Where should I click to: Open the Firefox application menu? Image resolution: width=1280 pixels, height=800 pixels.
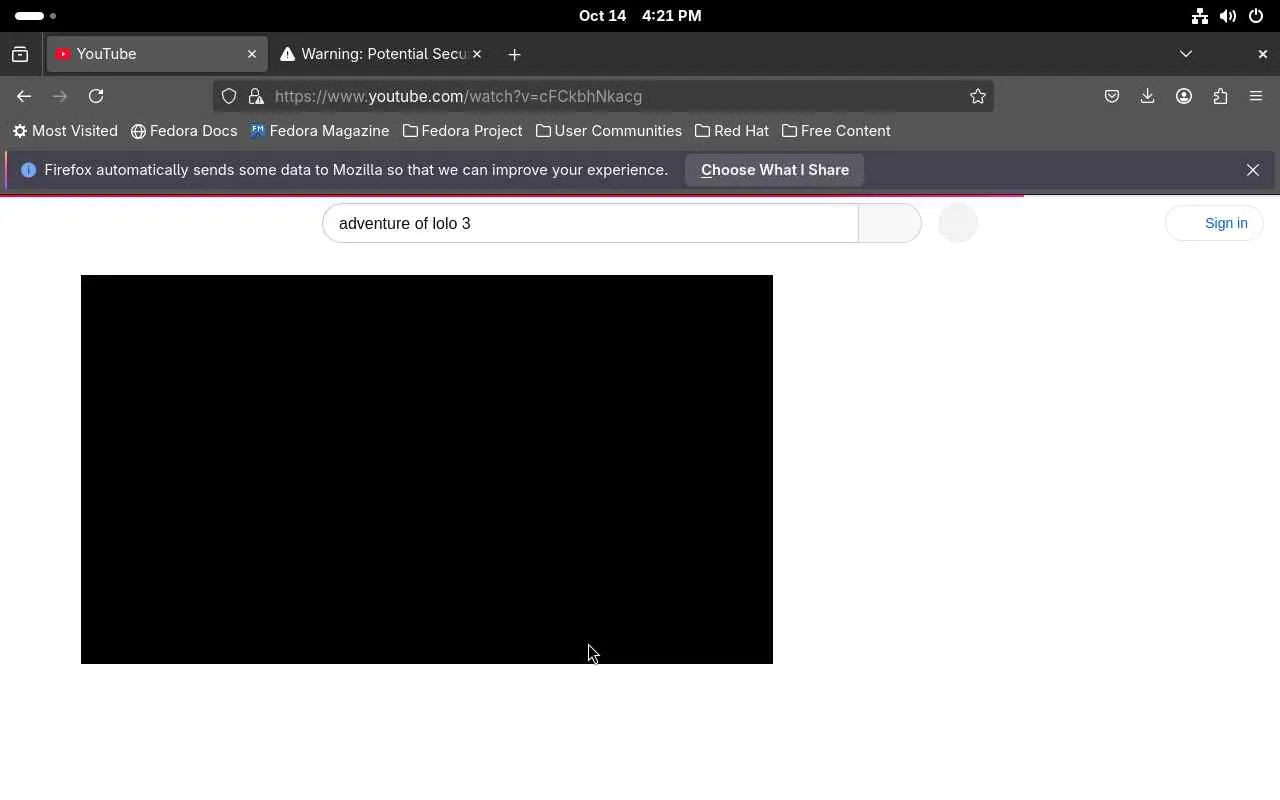coord(1256,96)
